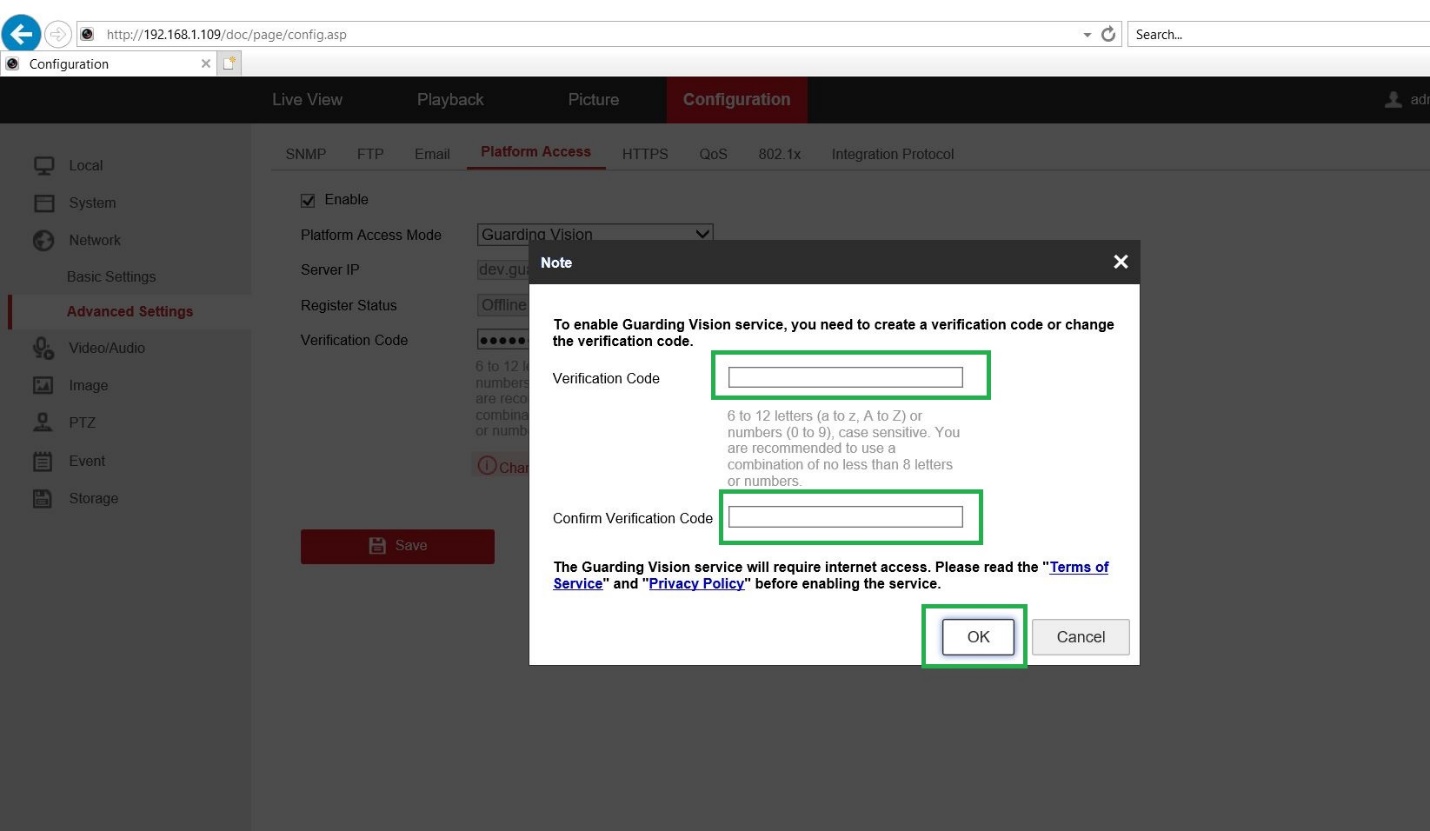Click the Register Status field
Screen dimensions: 1430x831
tap(503, 305)
